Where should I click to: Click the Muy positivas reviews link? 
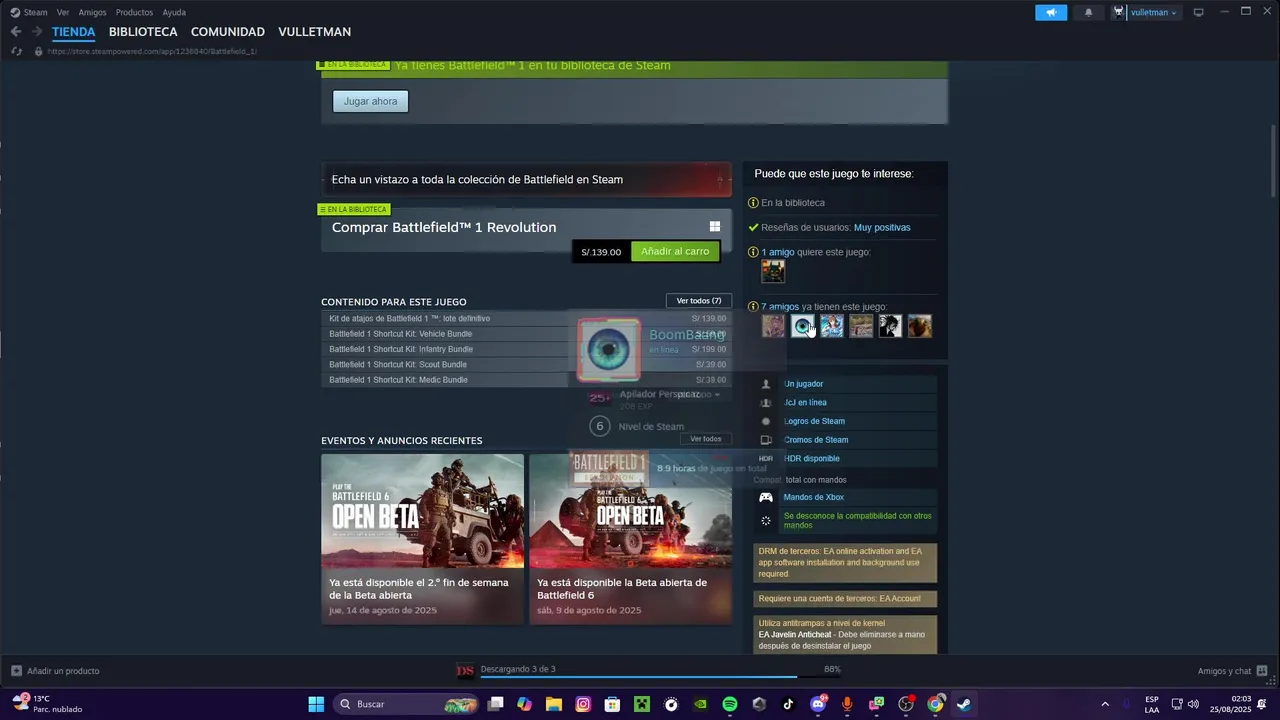click(x=882, y=227)
